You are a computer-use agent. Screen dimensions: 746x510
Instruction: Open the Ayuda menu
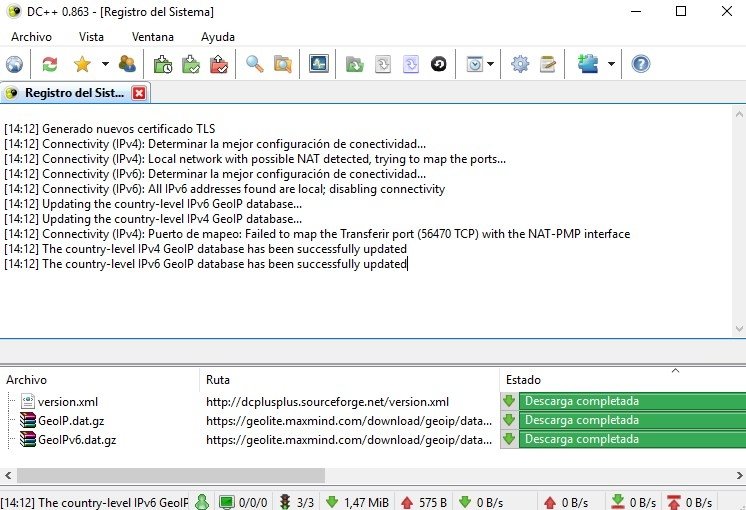pyautogui.click(x=217, y=37)
